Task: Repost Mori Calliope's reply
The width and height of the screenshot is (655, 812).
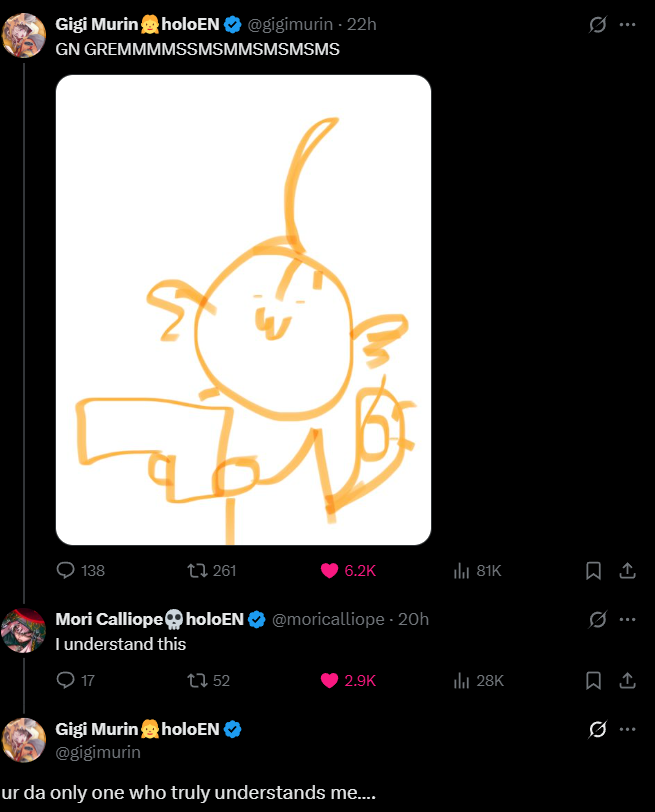Action: 197,680
